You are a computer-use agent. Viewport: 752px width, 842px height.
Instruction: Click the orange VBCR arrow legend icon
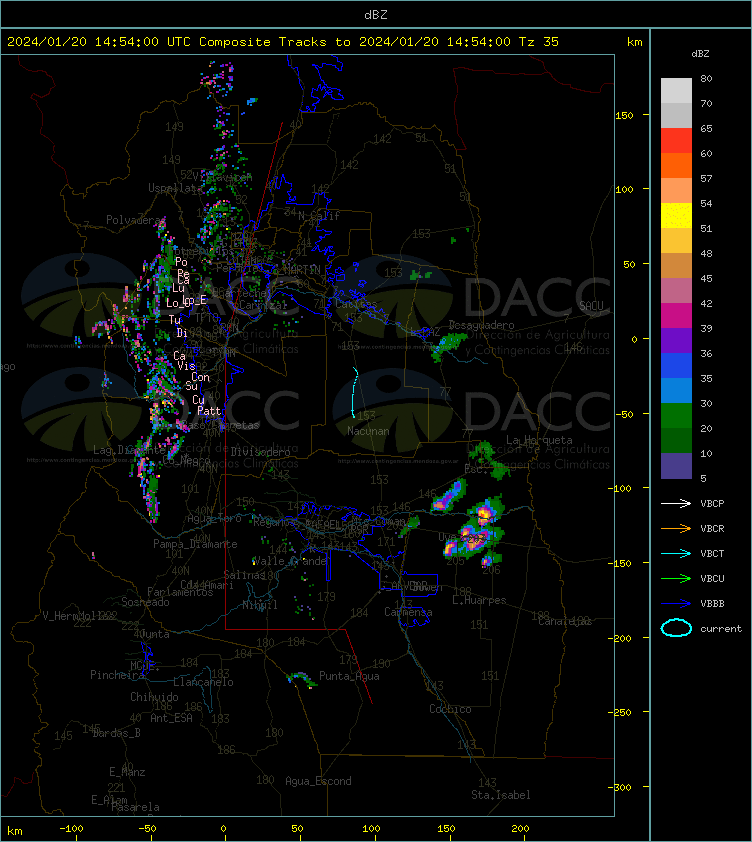tap(676, 528)
